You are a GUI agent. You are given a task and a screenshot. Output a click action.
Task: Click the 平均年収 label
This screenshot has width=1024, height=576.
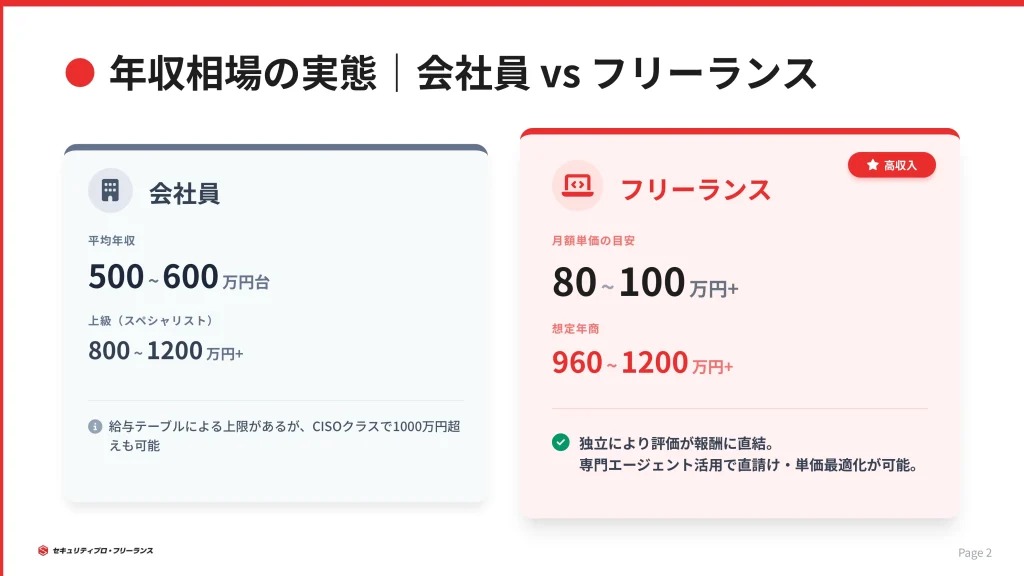[112, 241]
